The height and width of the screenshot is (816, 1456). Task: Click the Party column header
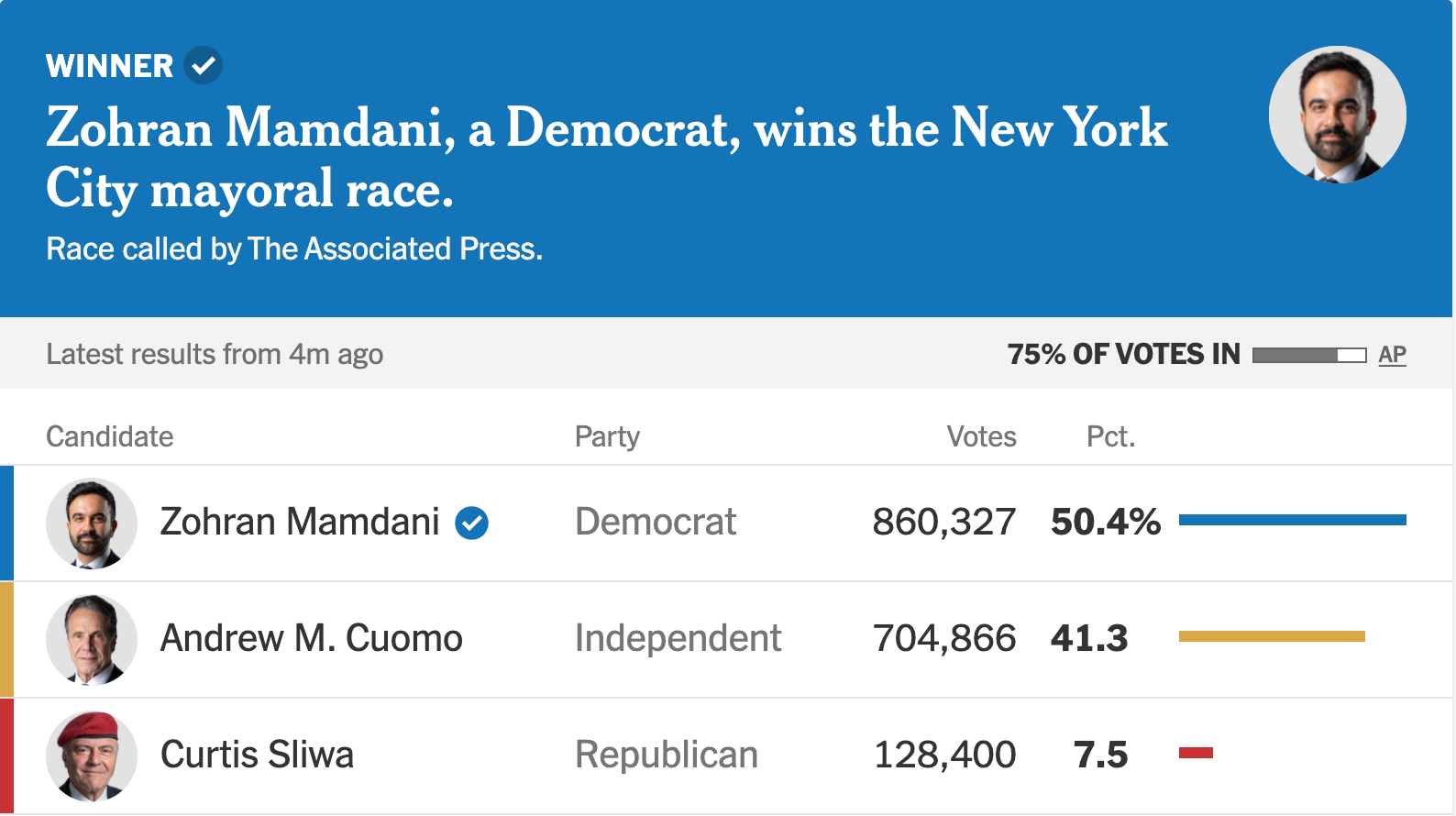pyautogui.click(x=607, y=436)
